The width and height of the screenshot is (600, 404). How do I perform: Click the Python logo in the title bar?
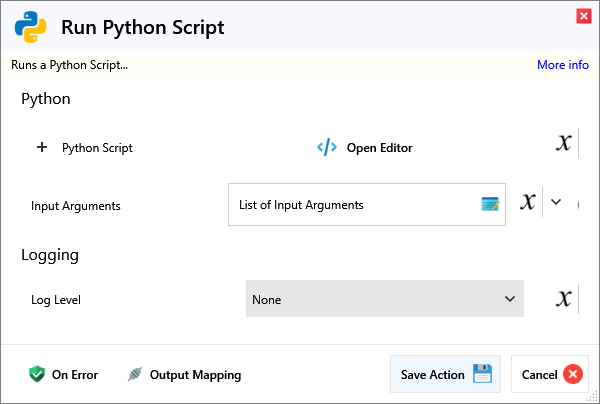[x=32, y=27]
